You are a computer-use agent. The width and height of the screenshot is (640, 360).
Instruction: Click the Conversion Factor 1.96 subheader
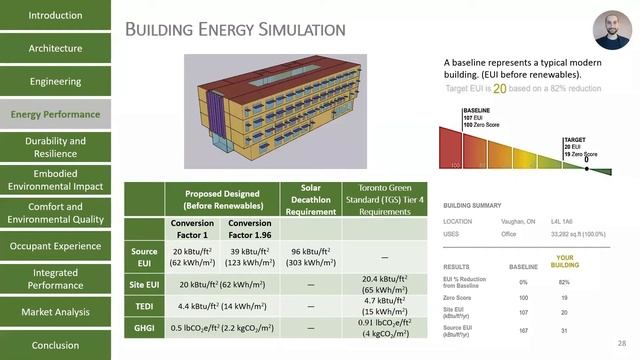(x=250, y=229)
